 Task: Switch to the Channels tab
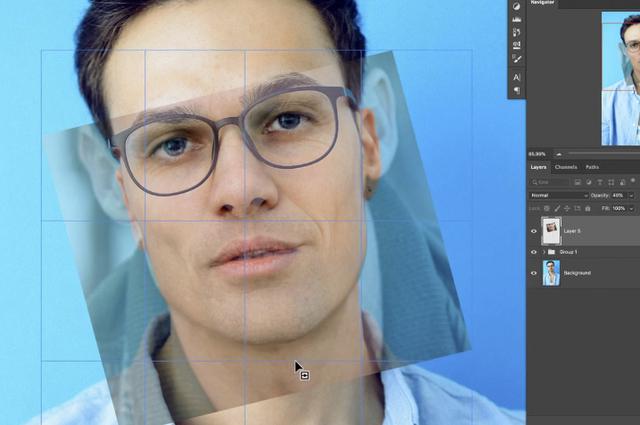point(566,167)
